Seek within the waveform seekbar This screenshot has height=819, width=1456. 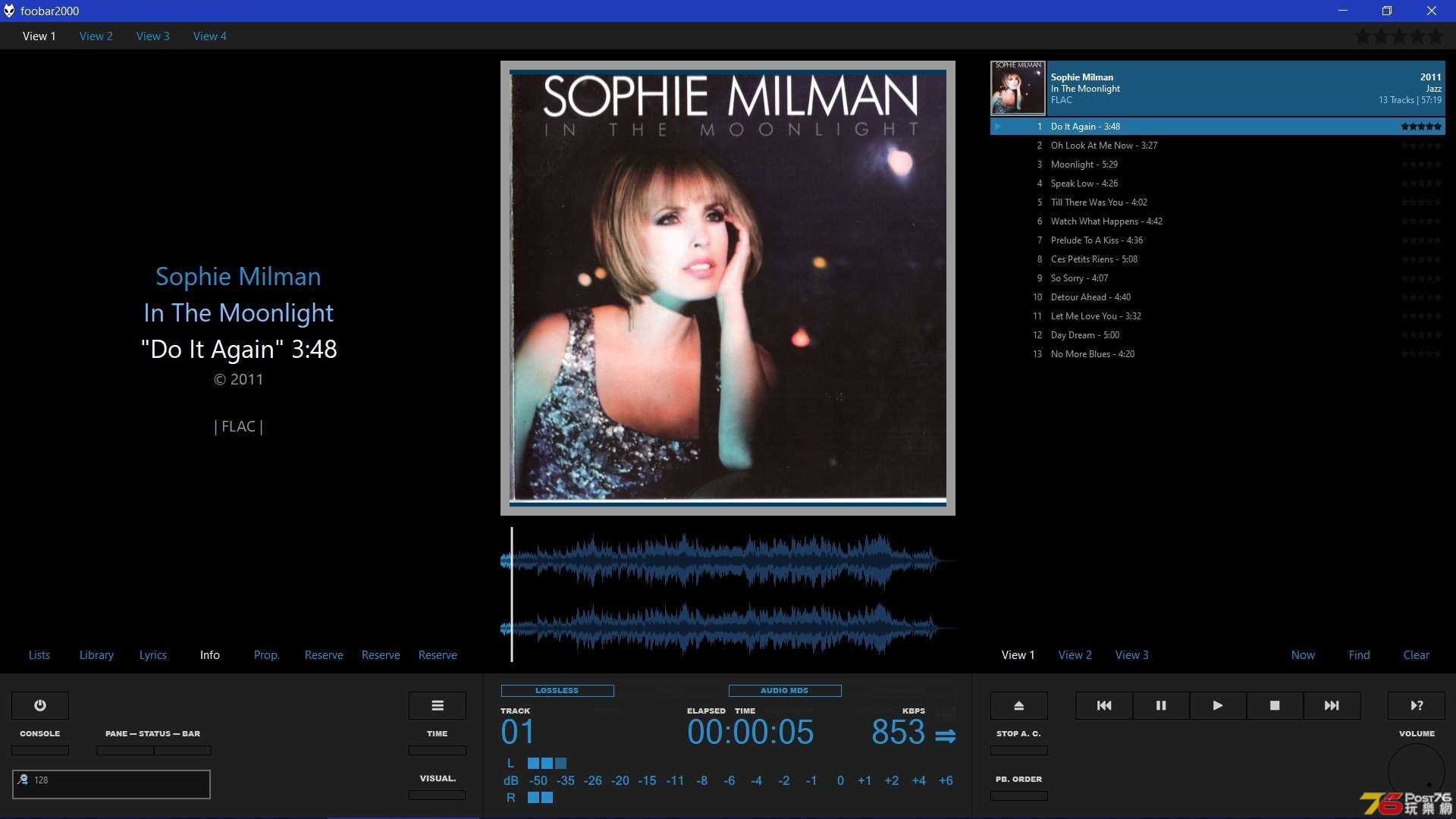728,595
